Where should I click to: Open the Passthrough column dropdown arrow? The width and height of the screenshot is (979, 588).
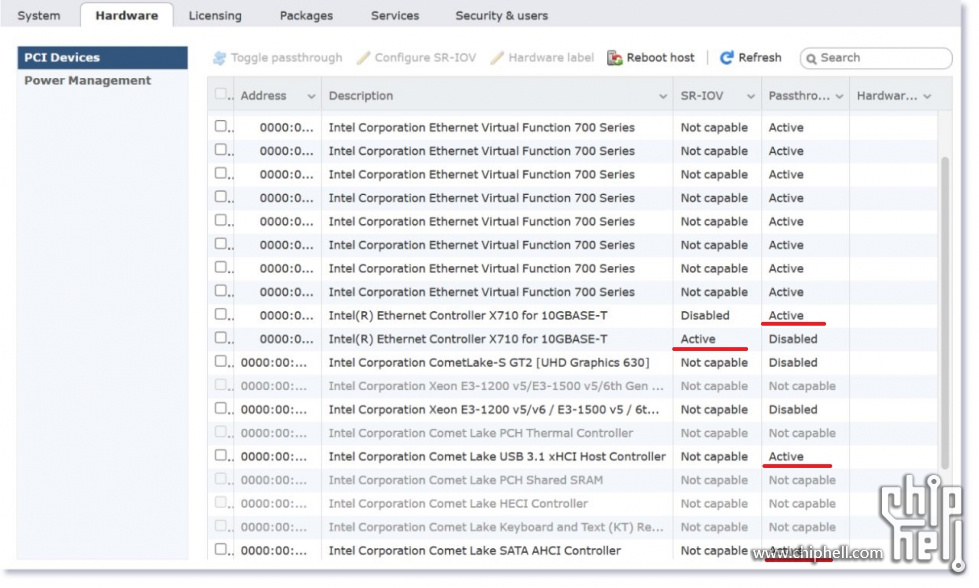839,96
